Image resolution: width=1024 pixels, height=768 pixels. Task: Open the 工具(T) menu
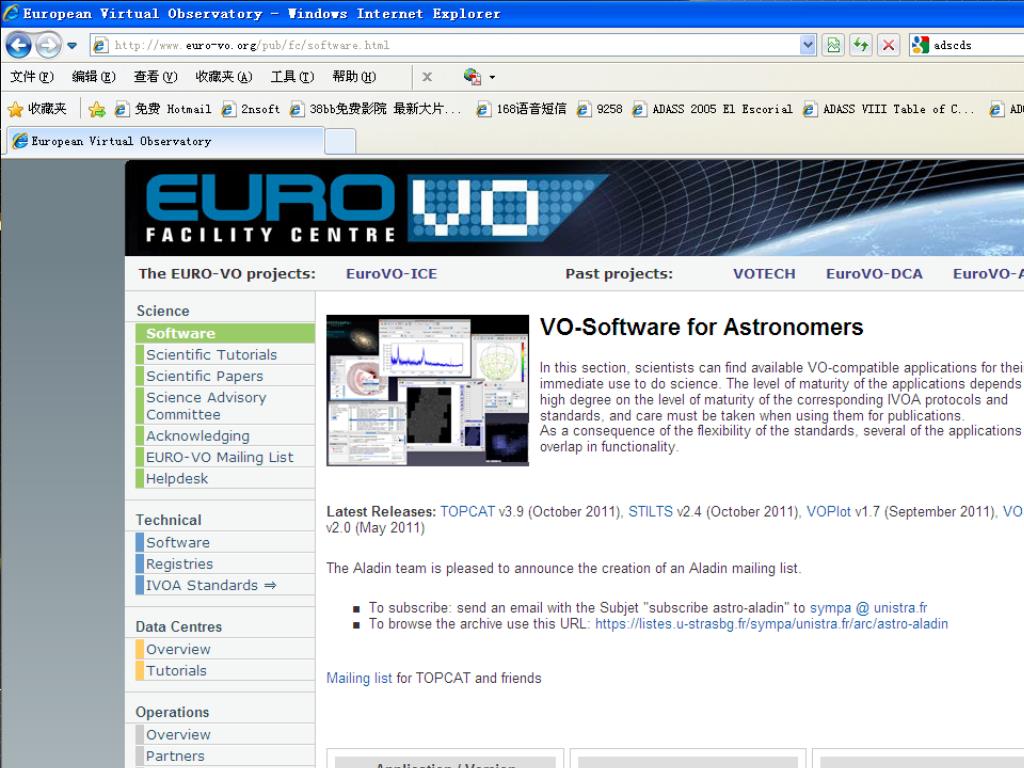[292, 77]
